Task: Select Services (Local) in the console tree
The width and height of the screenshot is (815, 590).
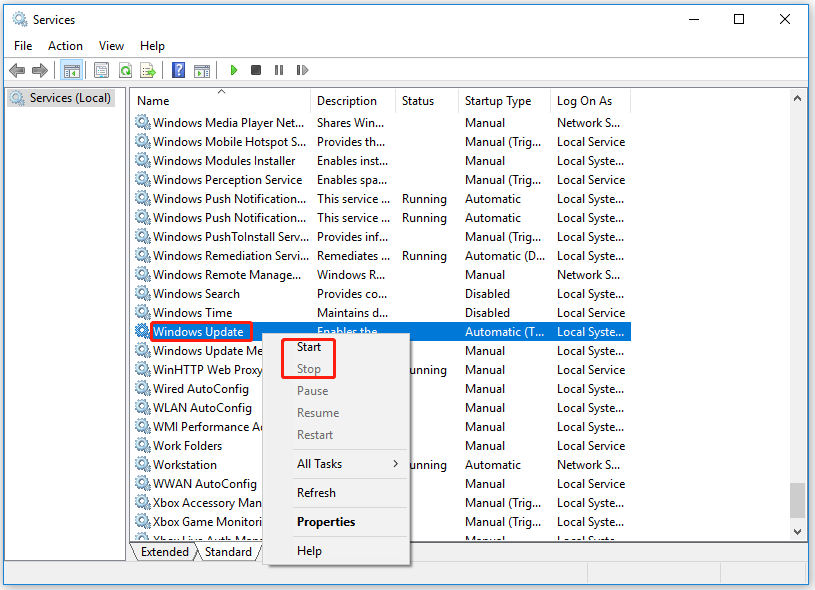Action: pos(61,98)
